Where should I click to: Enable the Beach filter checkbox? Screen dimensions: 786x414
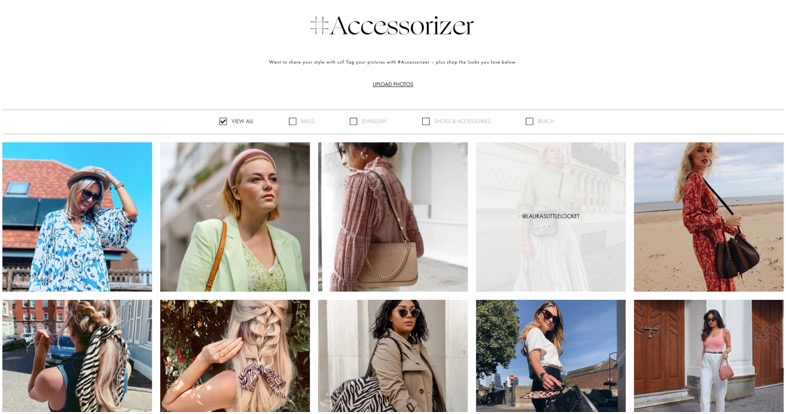click(529, 121)
